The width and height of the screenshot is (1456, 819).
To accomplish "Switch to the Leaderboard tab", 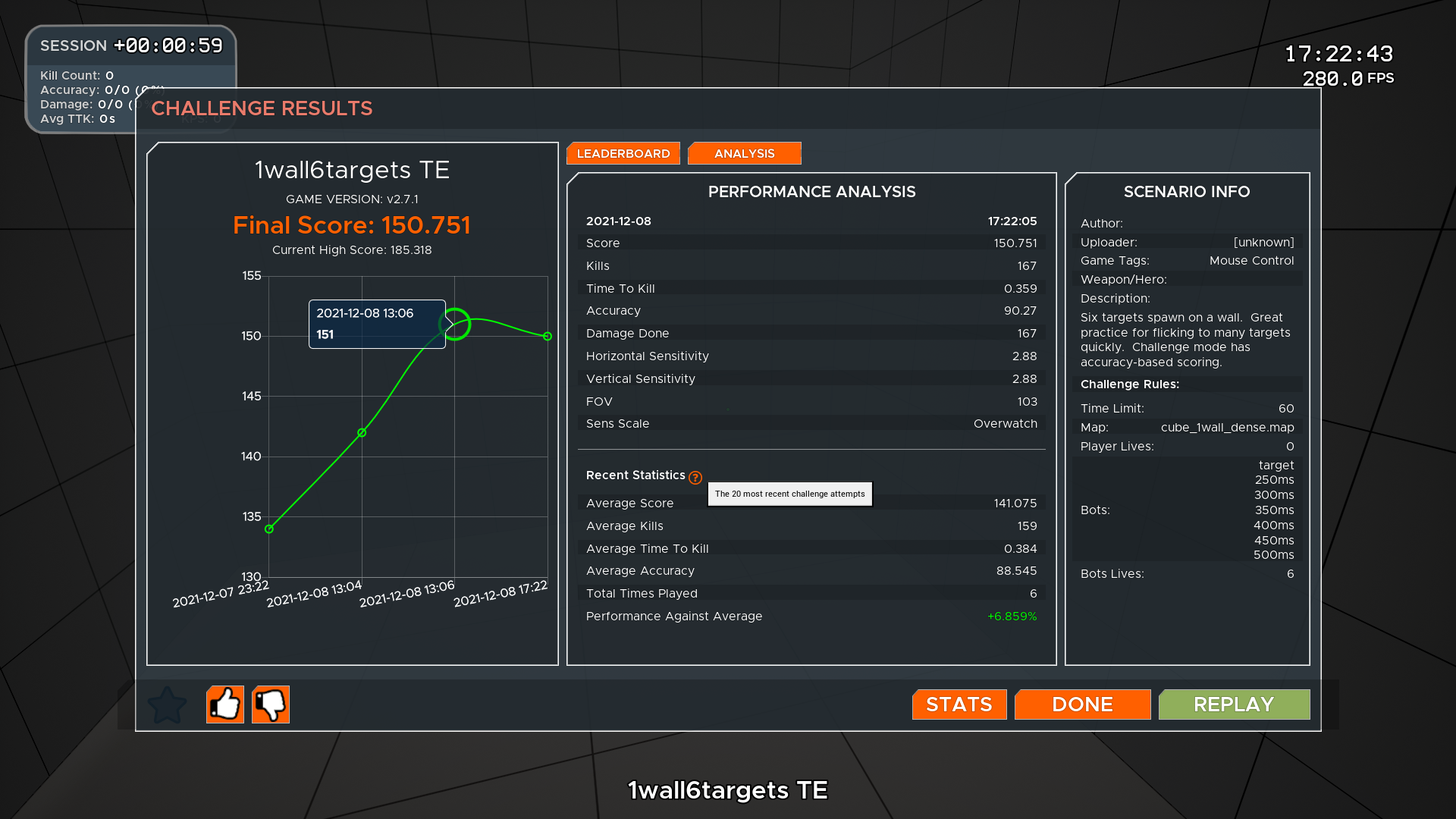I will (x=623, y=153).
